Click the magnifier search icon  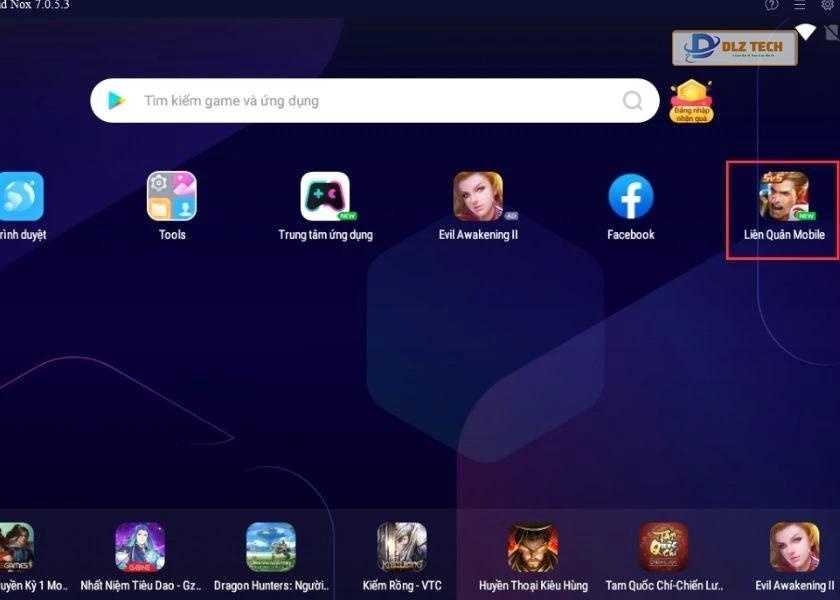pos(632,101)
